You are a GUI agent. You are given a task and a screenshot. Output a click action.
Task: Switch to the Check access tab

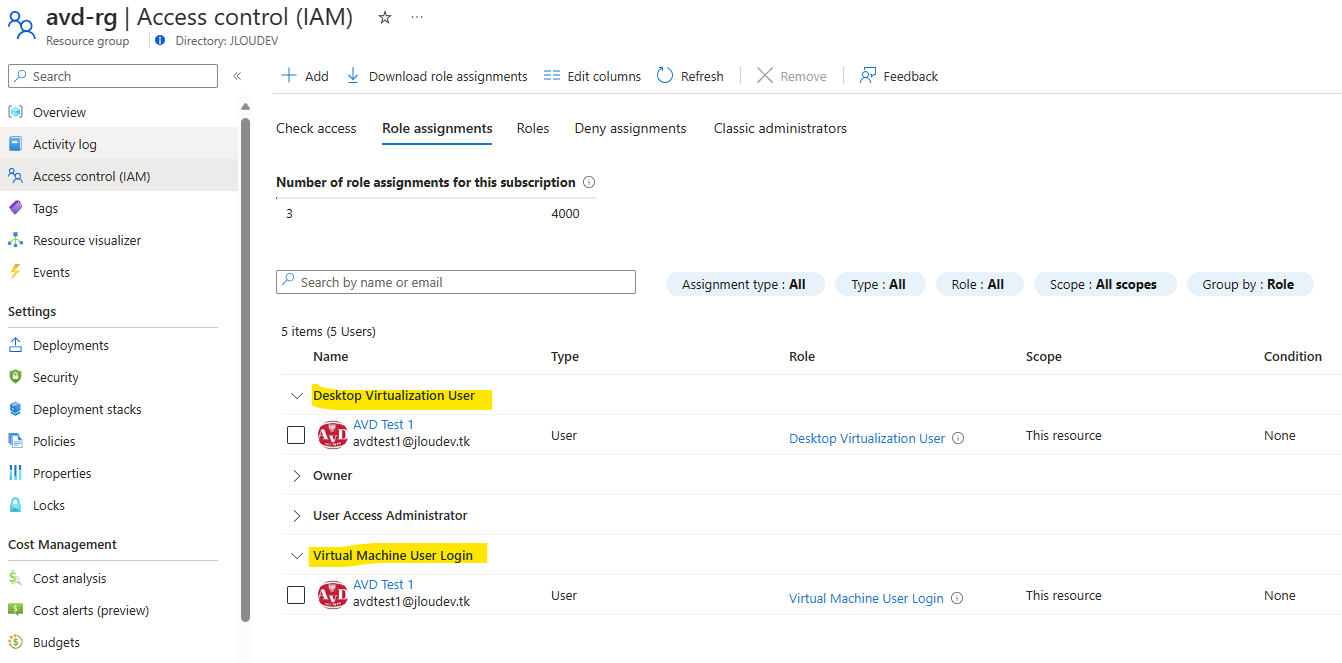(x=316, y=128)
